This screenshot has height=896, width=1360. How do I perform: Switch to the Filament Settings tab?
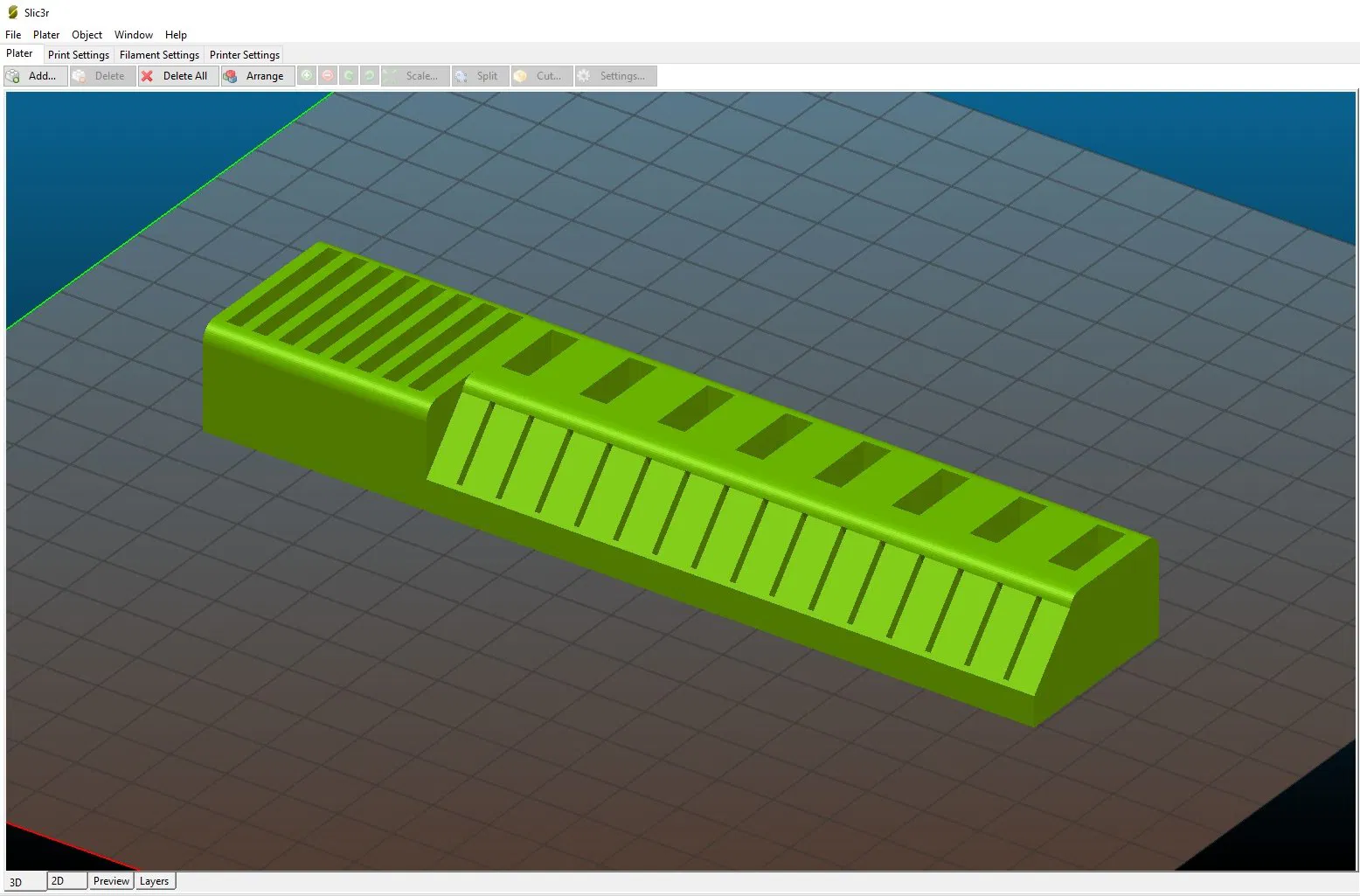click(x=159, y=54)
